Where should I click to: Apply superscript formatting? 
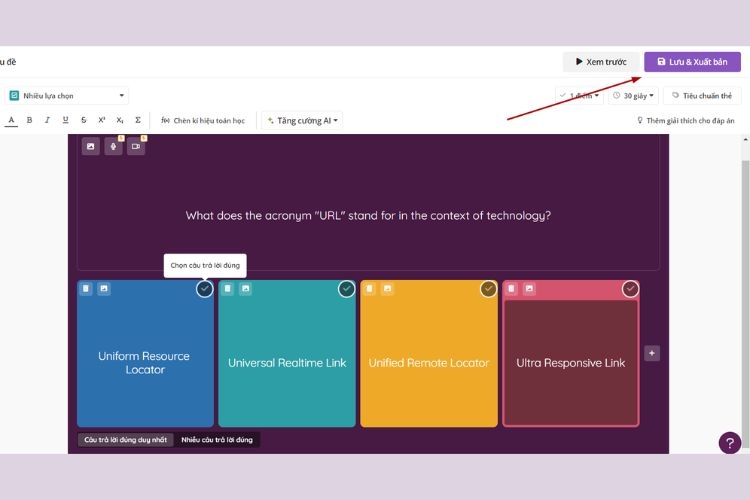[101, 120]
